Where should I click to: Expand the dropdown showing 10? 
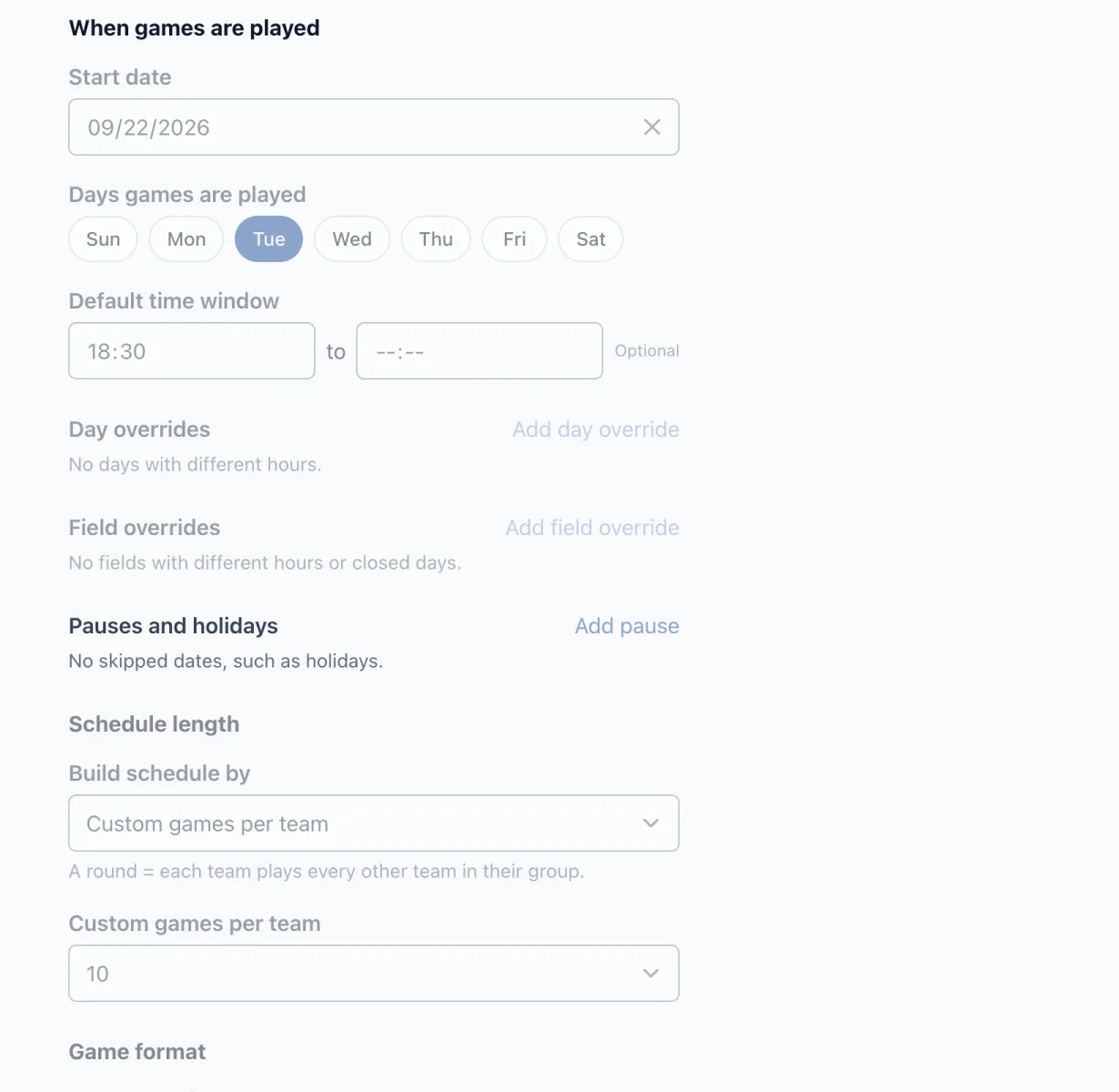point(374,974)
